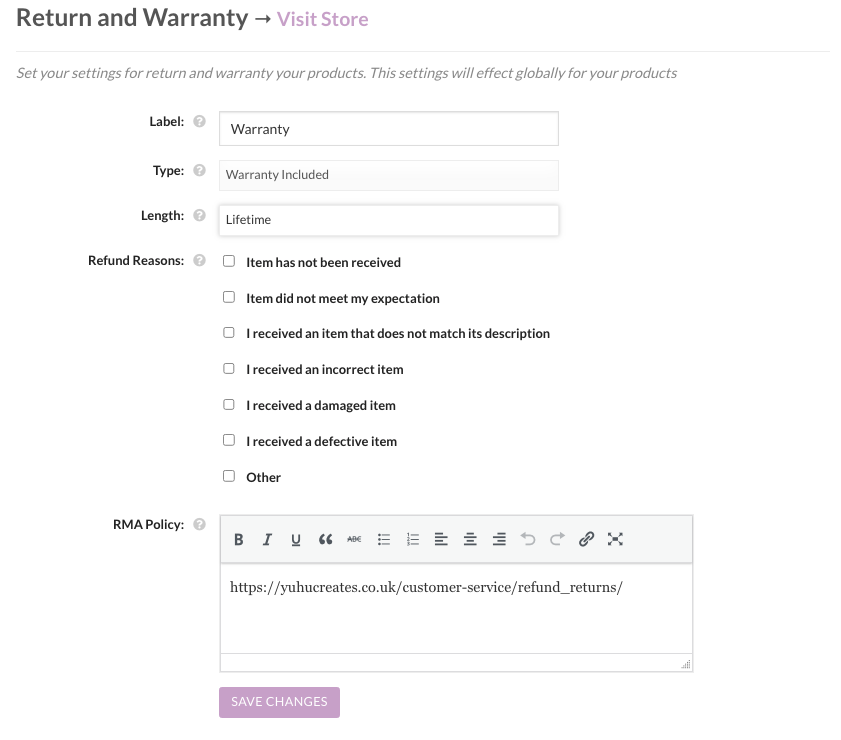This screenshot has width=841, height=740.
Task: Click the 'RMA Policy:' label text
Action: [149, 524]
